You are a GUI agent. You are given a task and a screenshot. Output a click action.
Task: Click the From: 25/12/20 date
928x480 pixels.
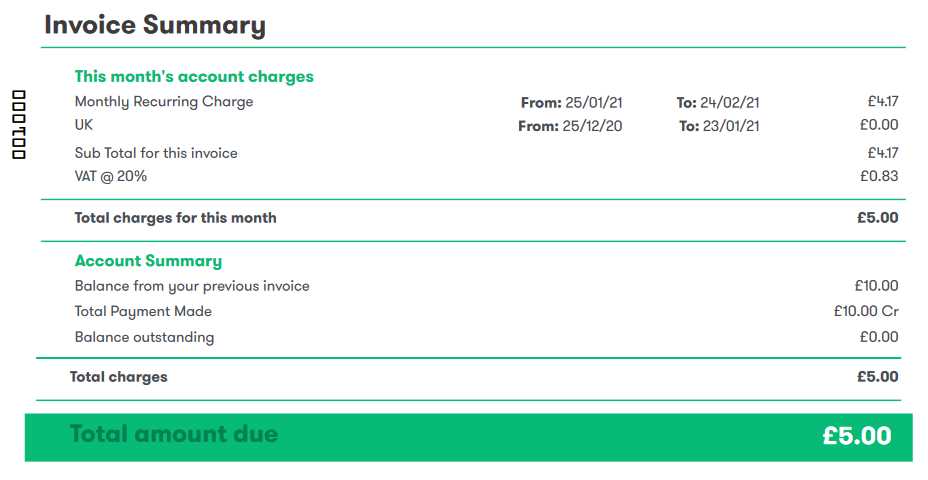(571, 126)
